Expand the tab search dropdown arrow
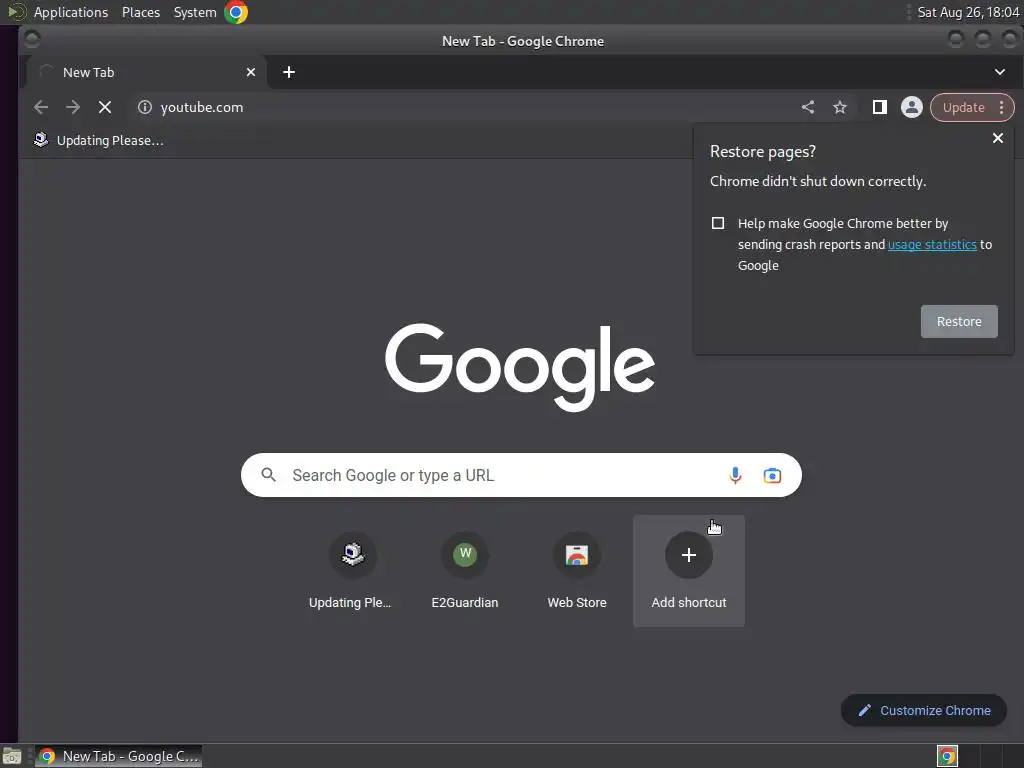 1000,72
